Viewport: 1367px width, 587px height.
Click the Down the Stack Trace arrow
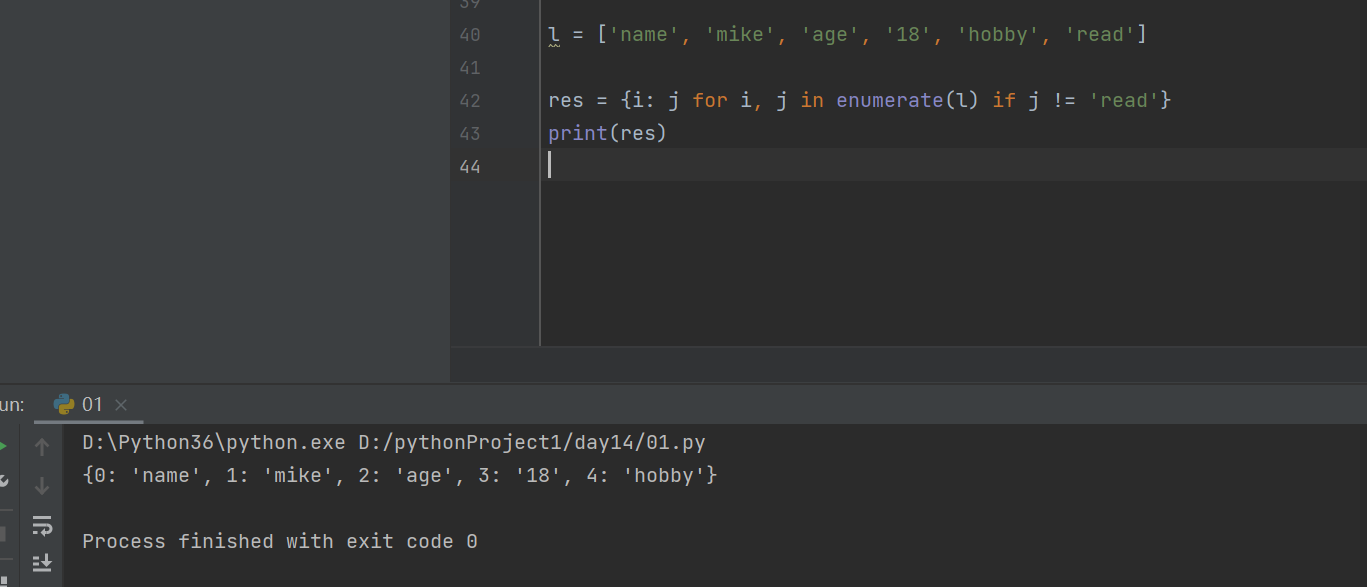[x=42, y=486]
